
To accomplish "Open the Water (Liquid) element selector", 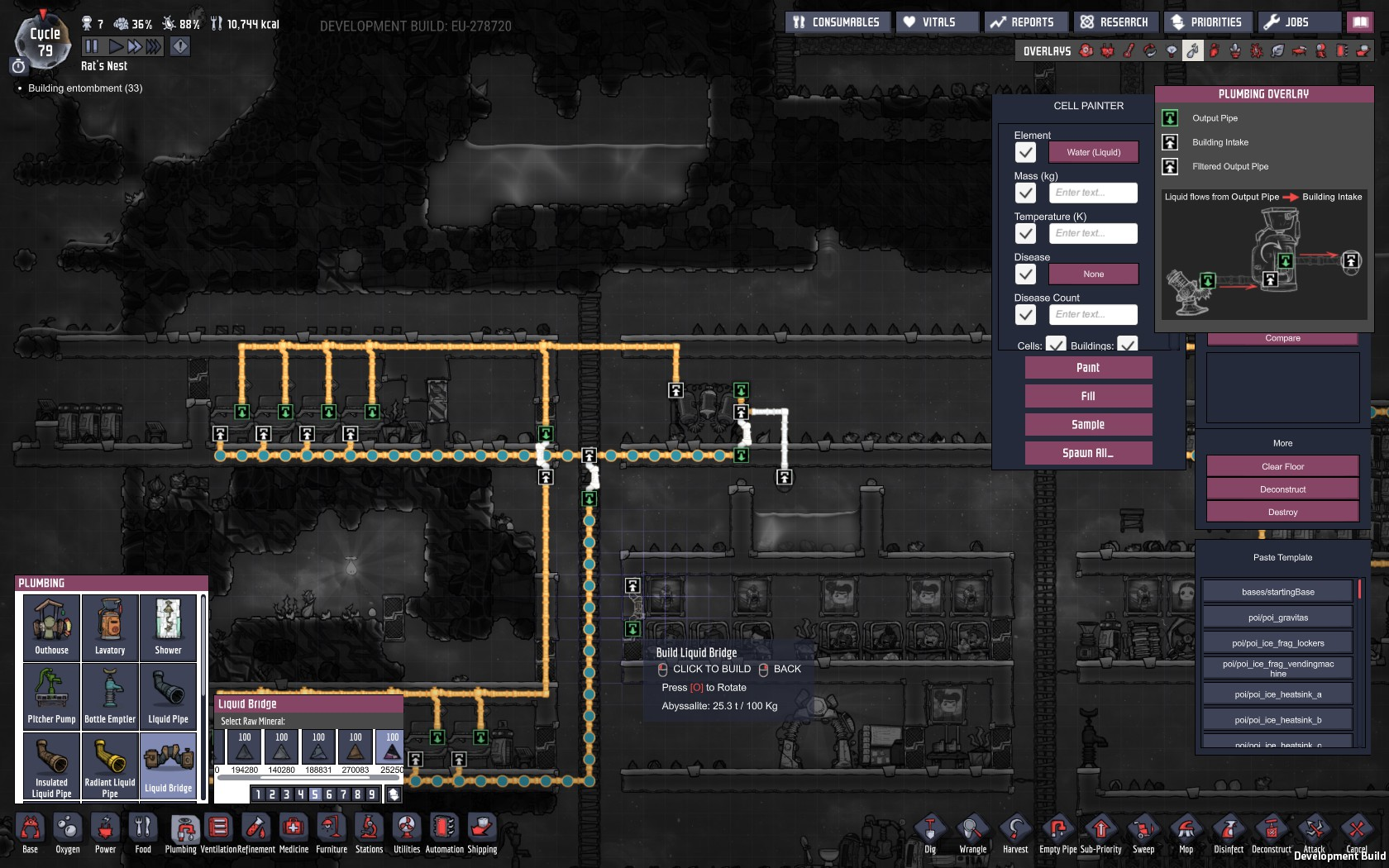I will 1093,152.
